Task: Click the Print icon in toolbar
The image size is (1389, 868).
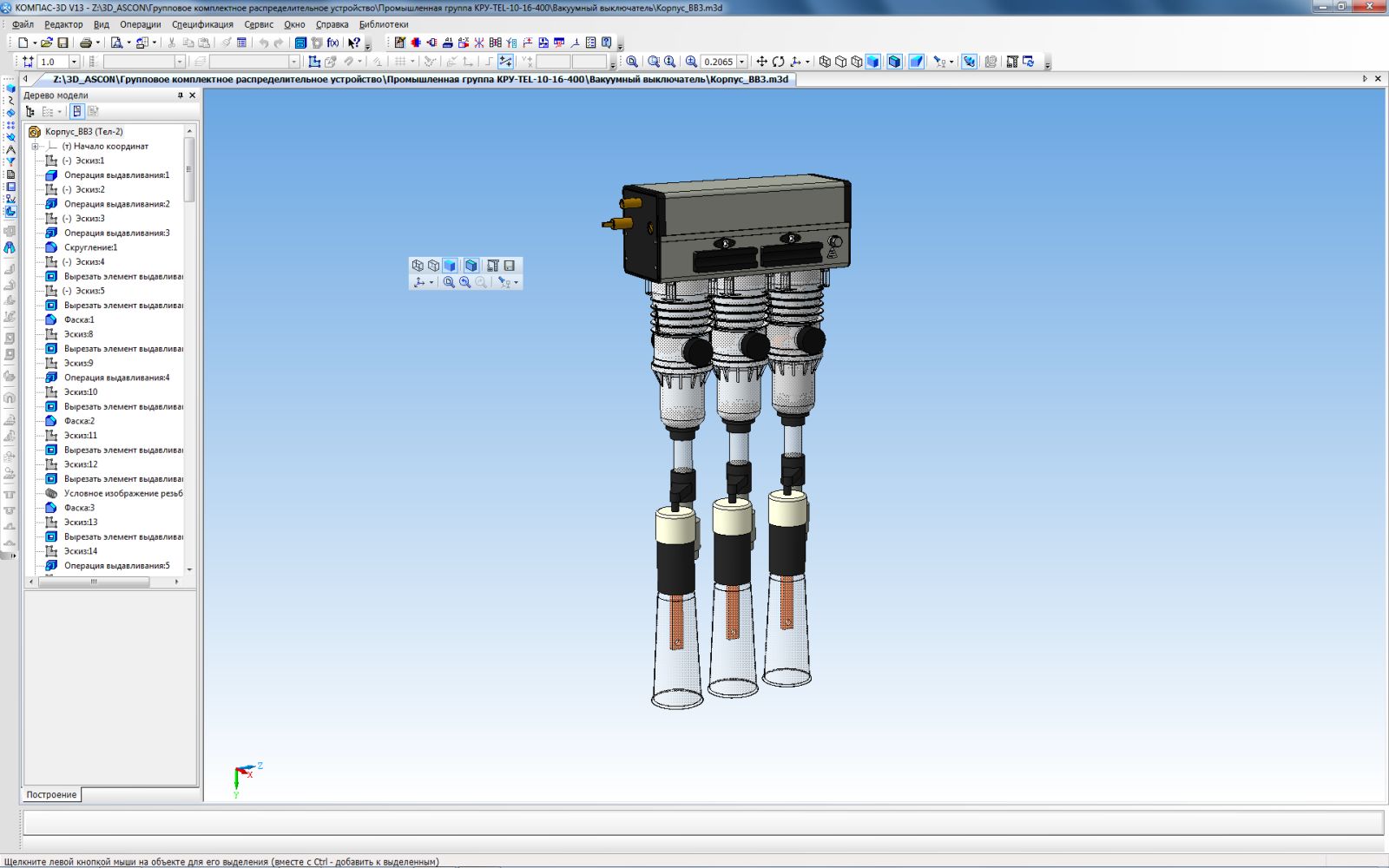Action: 85,43
